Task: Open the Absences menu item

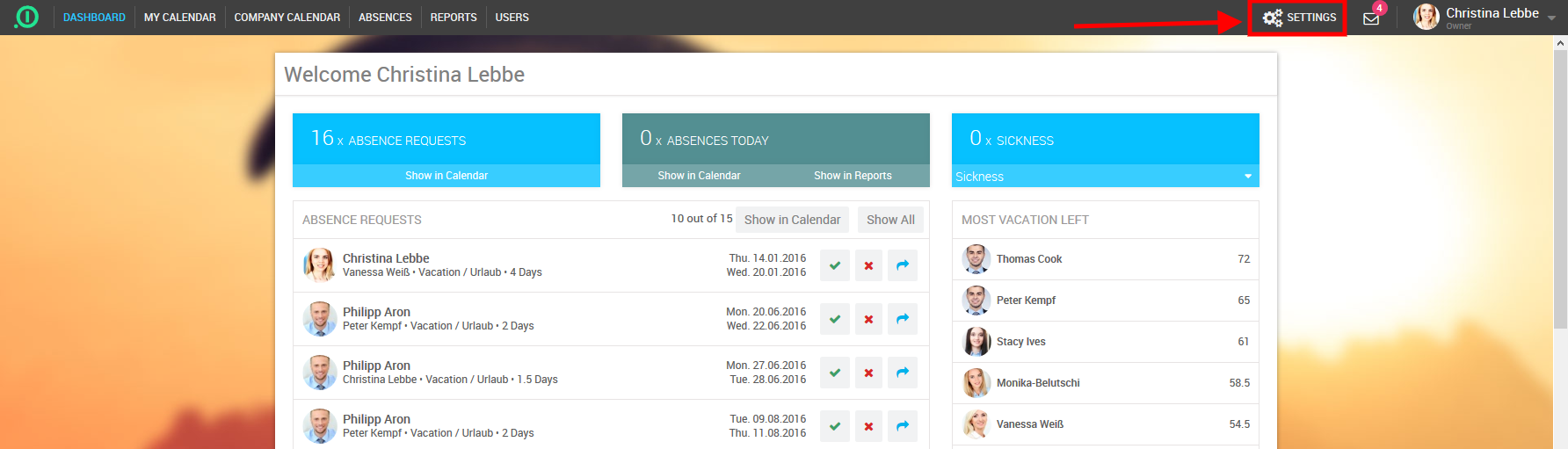Action: (385, 18)
